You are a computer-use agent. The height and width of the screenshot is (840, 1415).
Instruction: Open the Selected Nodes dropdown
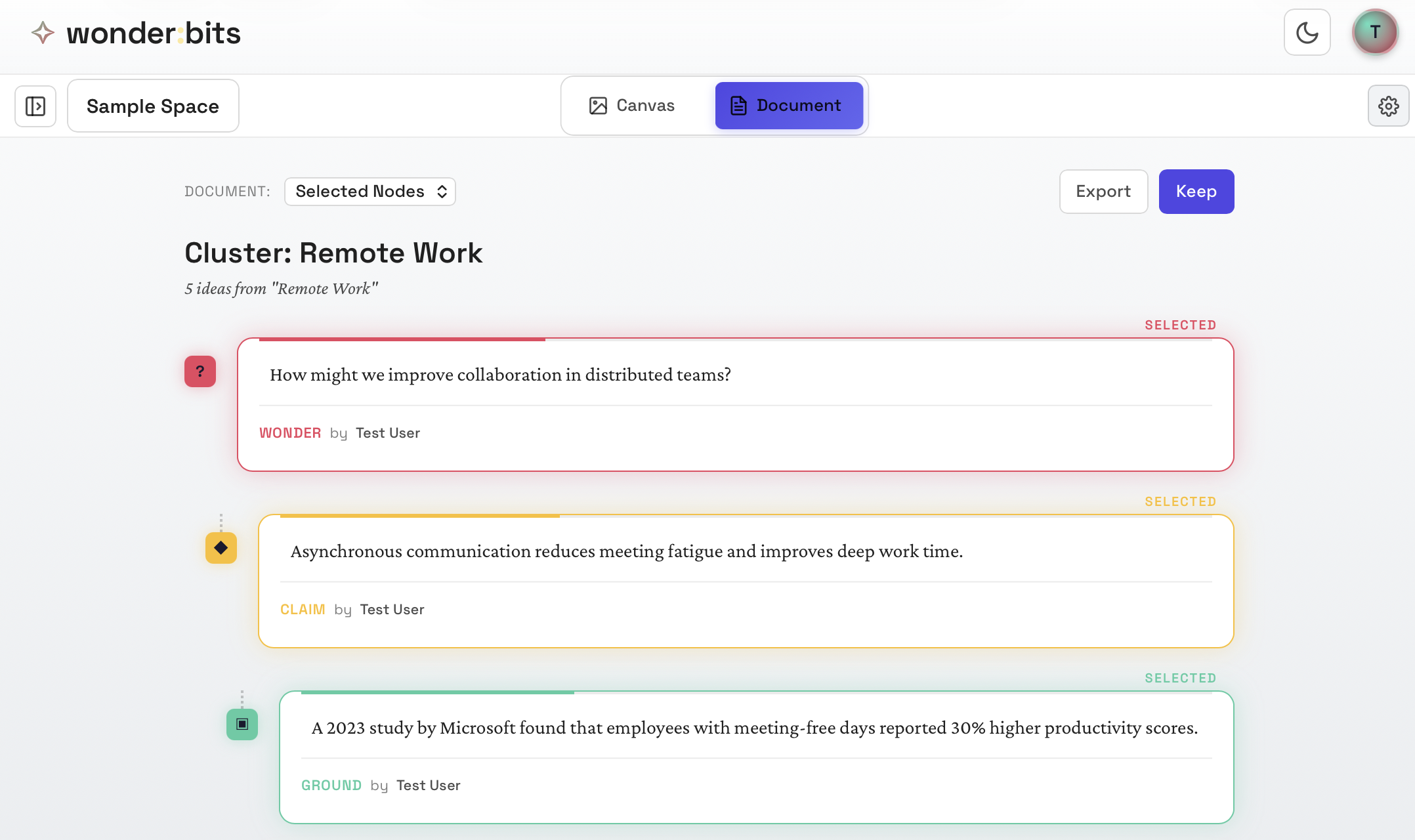[370, 192]
